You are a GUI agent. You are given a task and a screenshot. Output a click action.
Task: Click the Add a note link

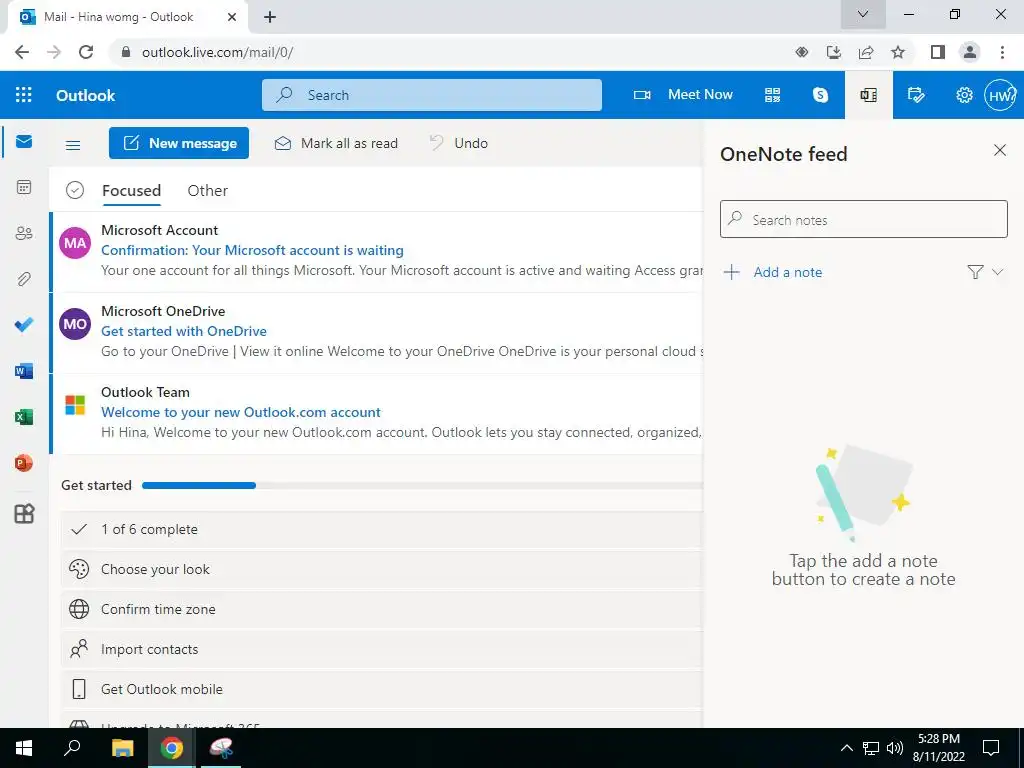click(x=788, y=272)
